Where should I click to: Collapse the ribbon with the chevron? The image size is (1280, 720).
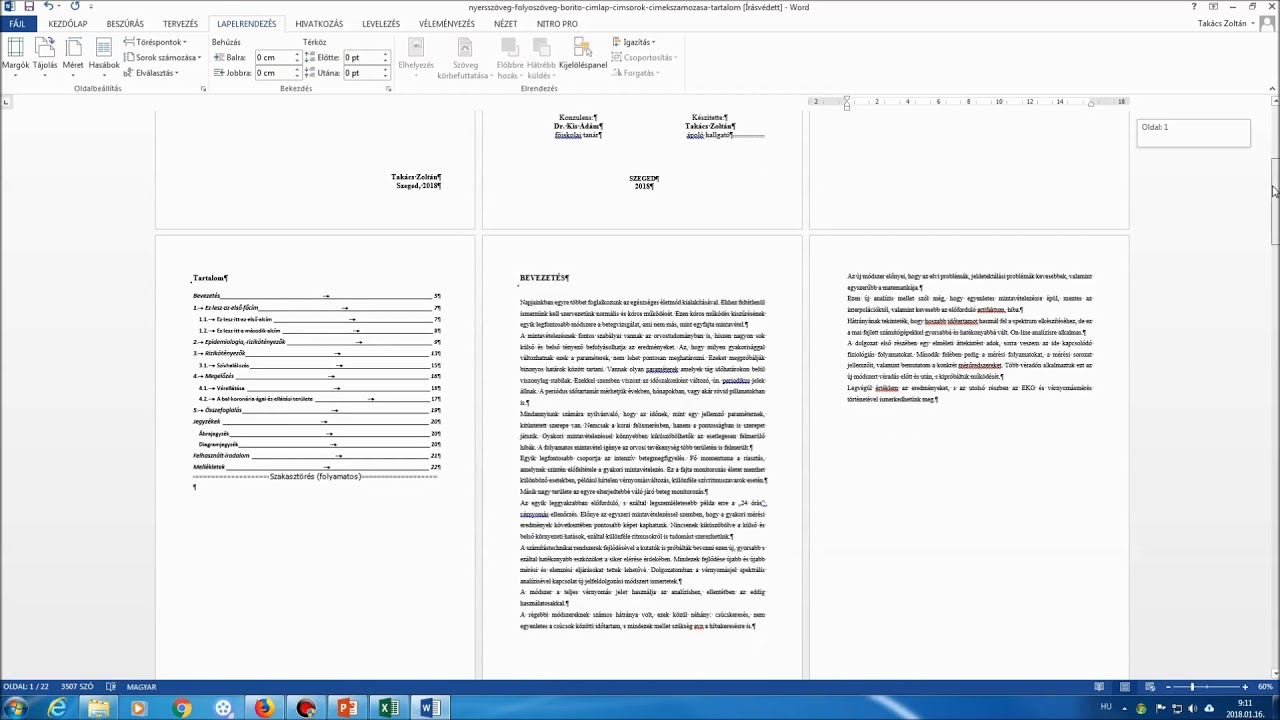tap(1272, 88)
